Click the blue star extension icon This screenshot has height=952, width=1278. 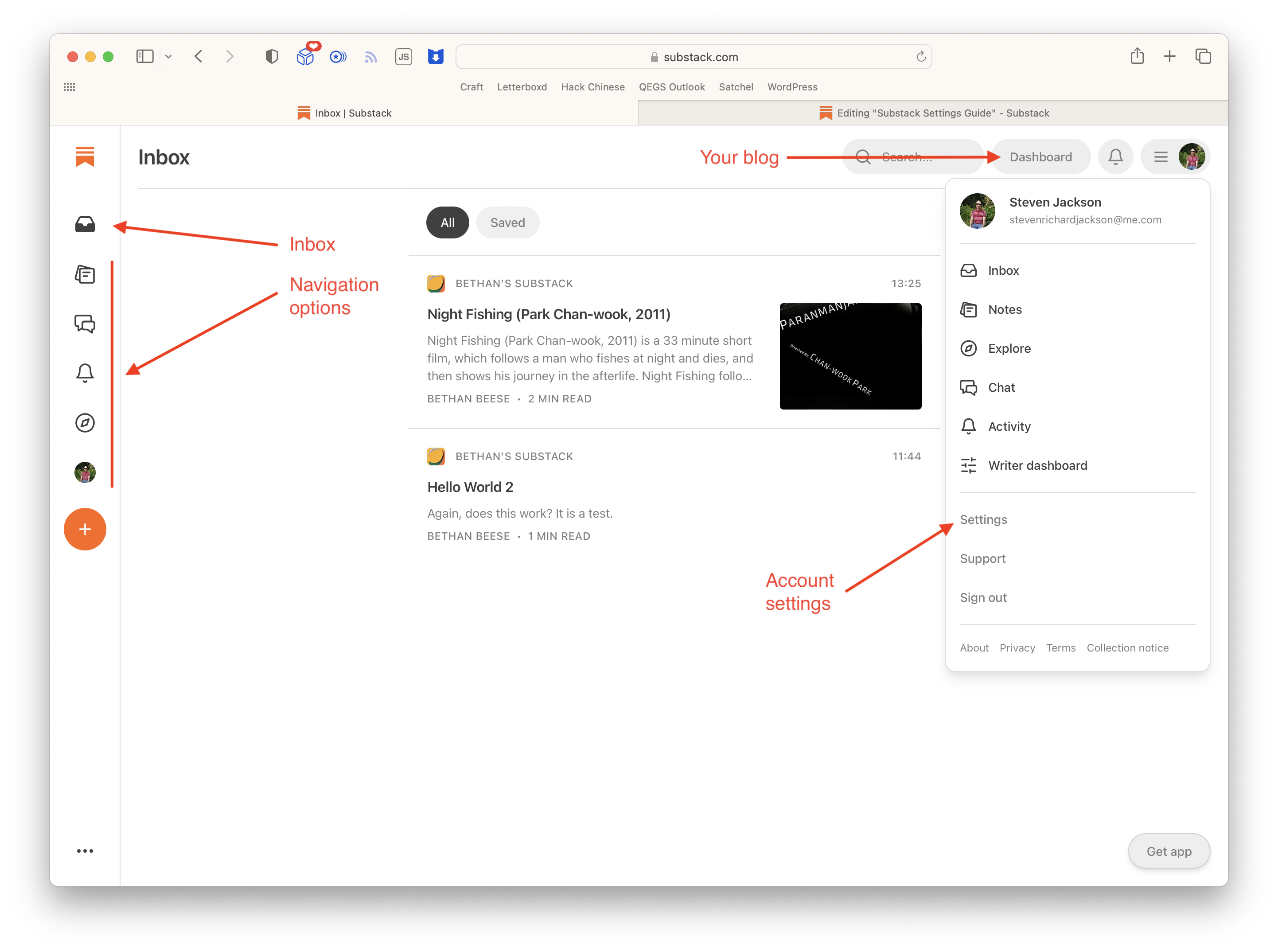338,56
